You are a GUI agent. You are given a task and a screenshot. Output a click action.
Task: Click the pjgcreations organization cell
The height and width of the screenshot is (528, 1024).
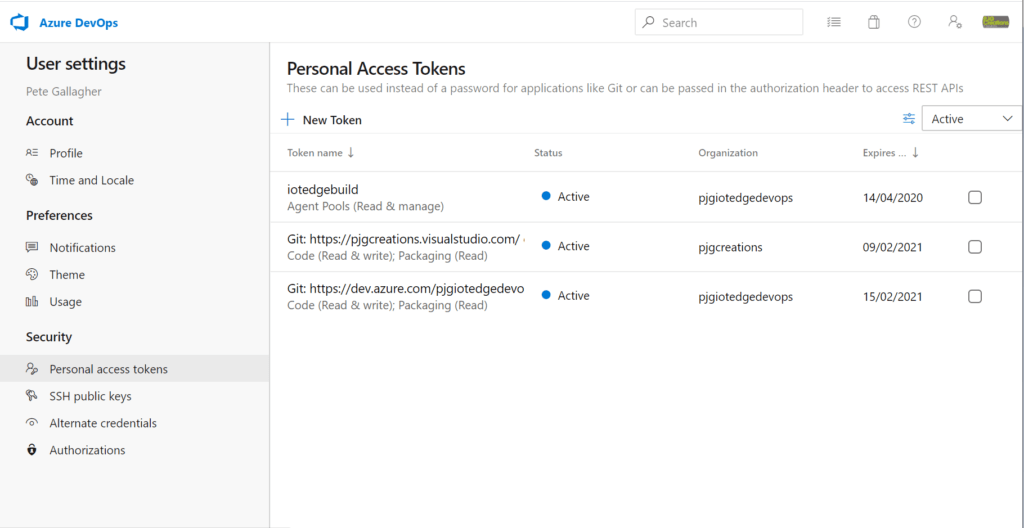(730, 247)
